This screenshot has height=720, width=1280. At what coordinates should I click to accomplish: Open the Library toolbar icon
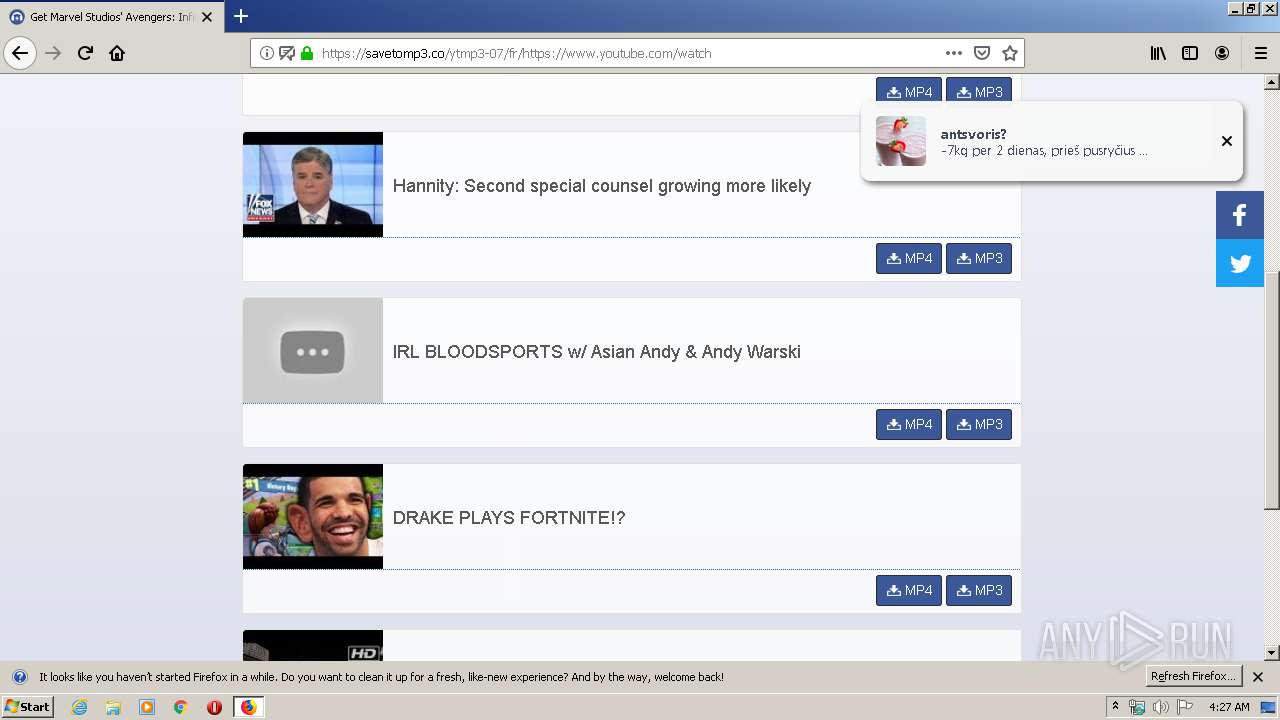[1158, 53]
